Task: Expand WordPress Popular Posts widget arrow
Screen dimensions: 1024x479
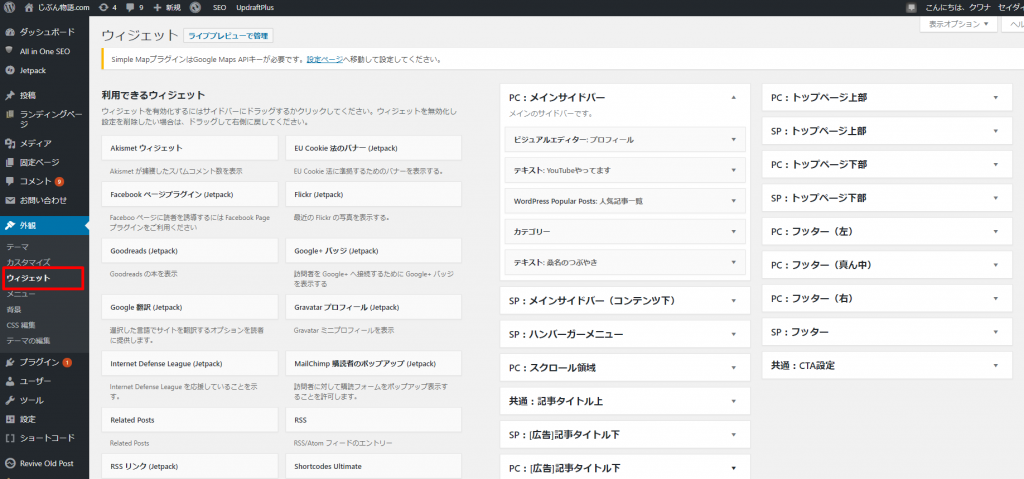Action: pos(733,201)
